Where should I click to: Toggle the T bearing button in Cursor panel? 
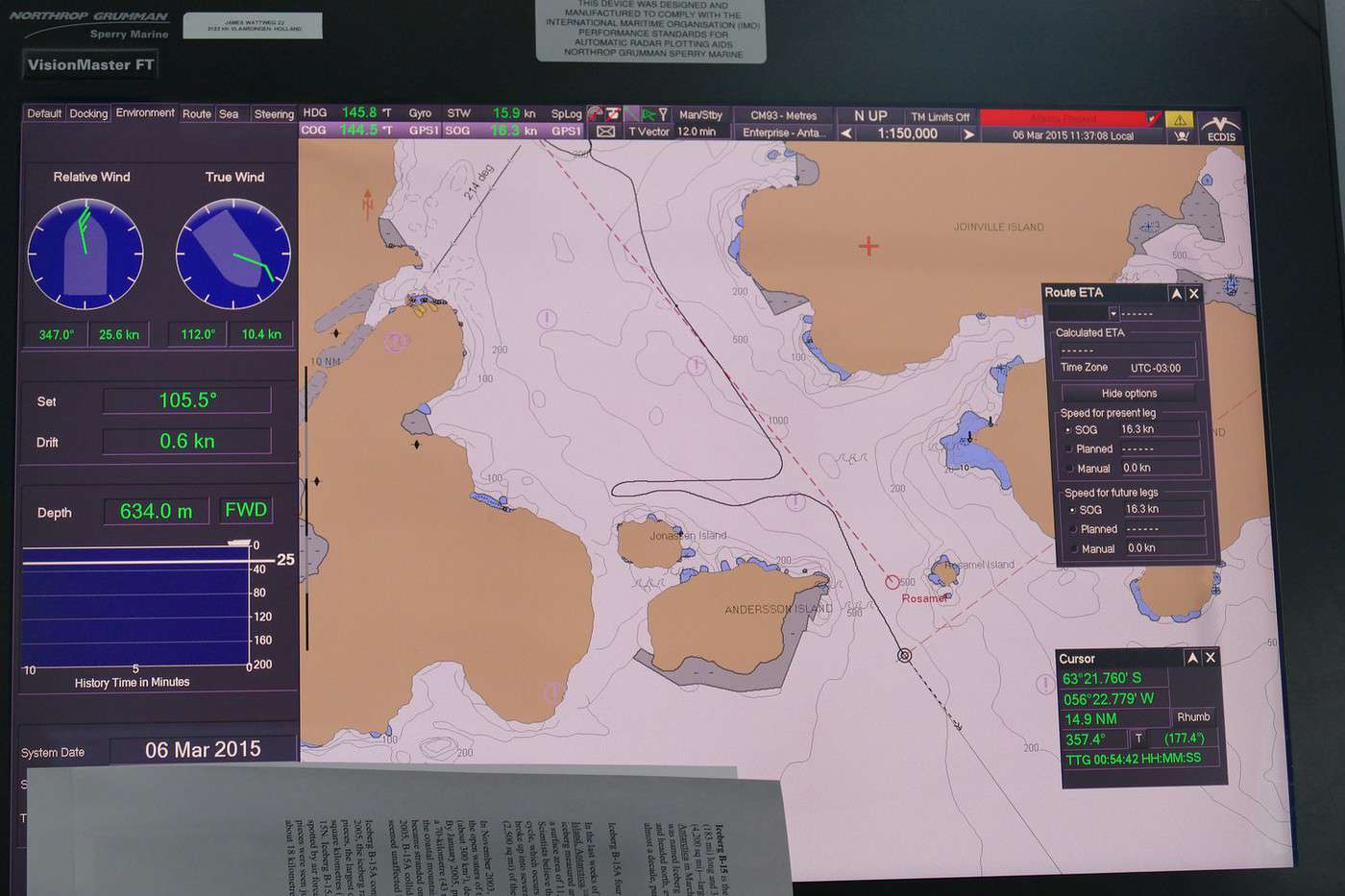point(1138,738)
